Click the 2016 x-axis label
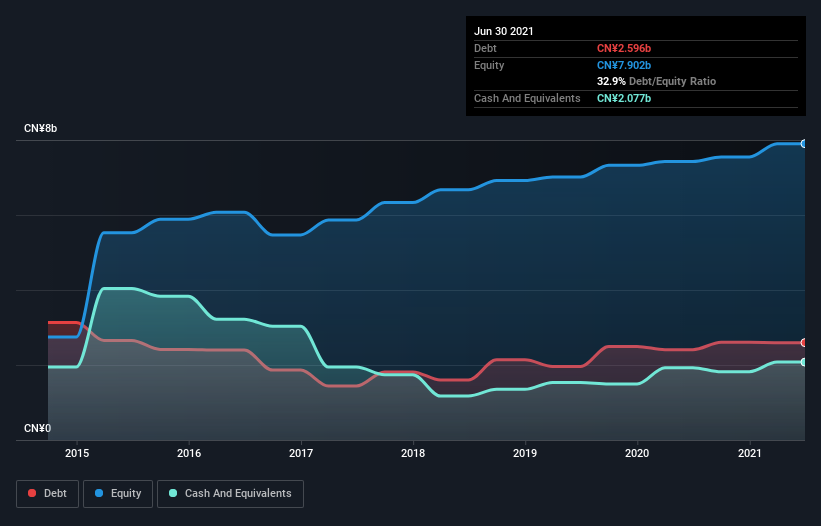This screenshot has width=821, height=526. pyautogui.click(x=189, y=453)
